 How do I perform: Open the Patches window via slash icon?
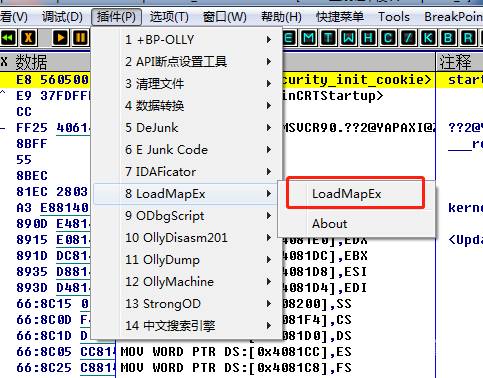(x=408, y=38)
